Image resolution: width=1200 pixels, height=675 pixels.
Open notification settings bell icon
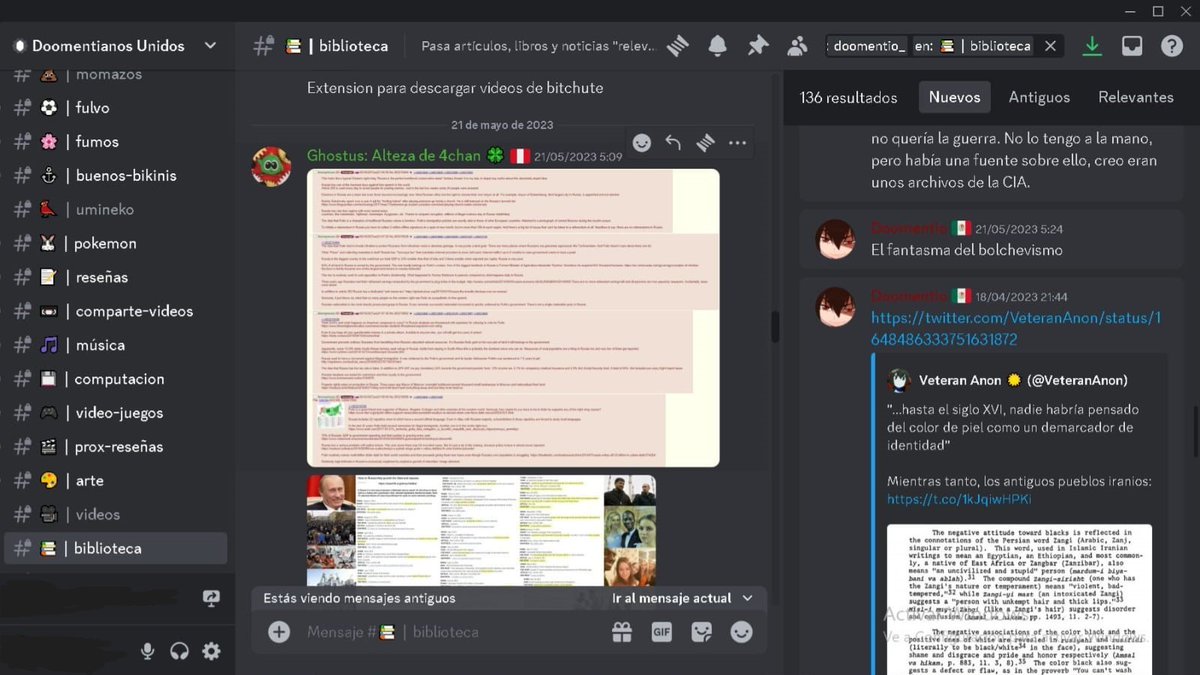(x=718, y=46)
